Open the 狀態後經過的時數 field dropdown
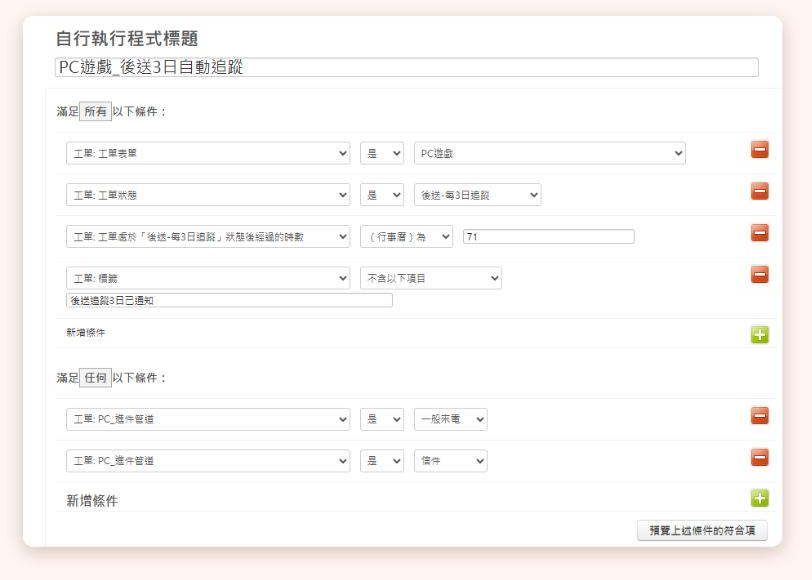812x580 pixels. click(208, 237)
